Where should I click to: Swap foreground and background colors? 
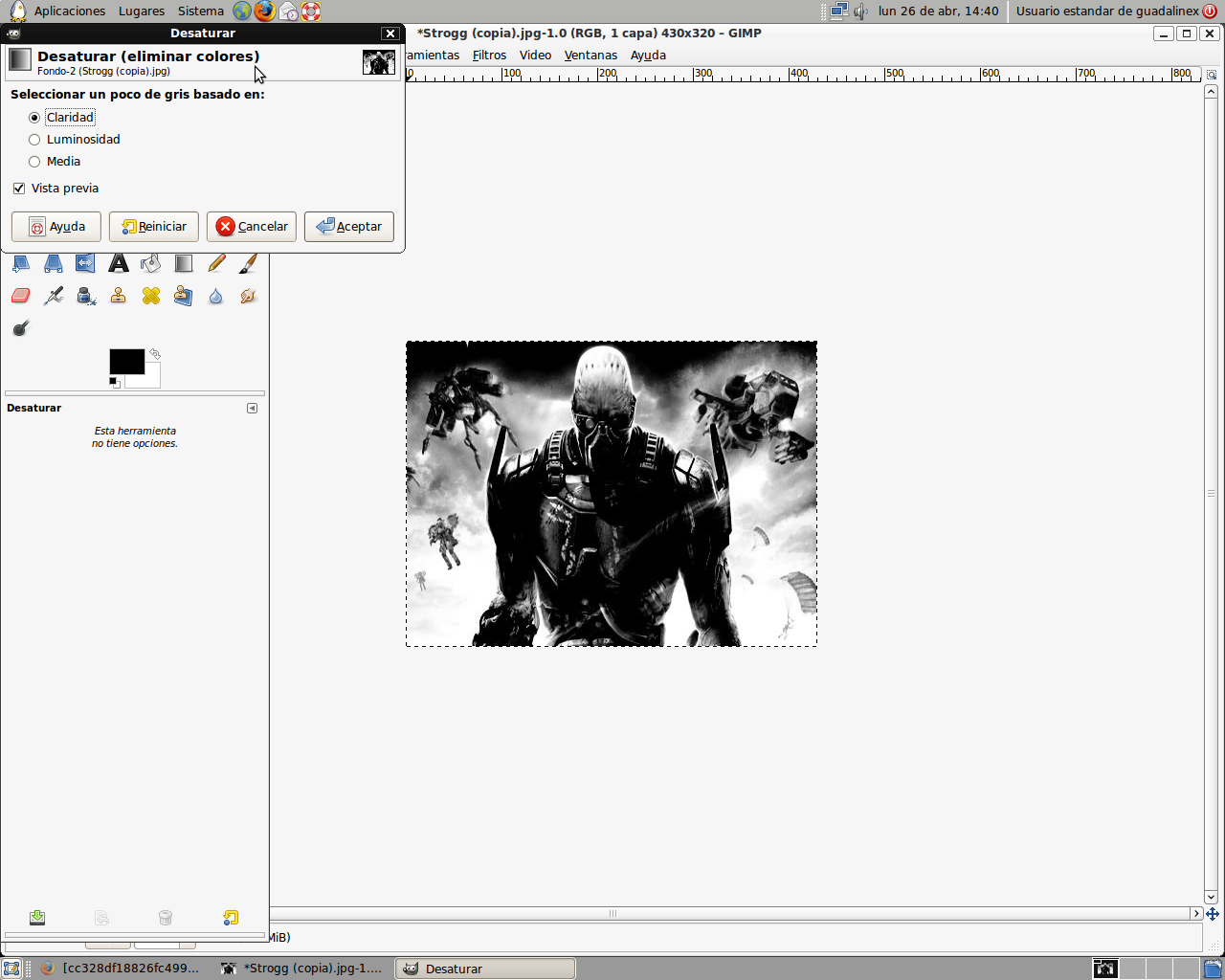click(x=155, y=354)
